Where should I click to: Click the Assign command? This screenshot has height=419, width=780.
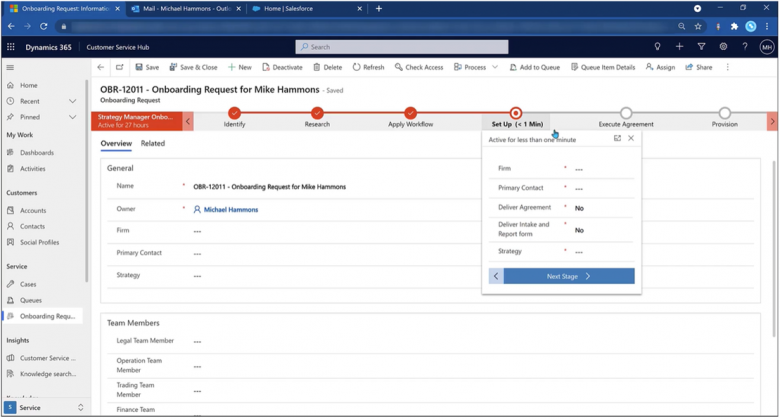click(x=660, y=67)
